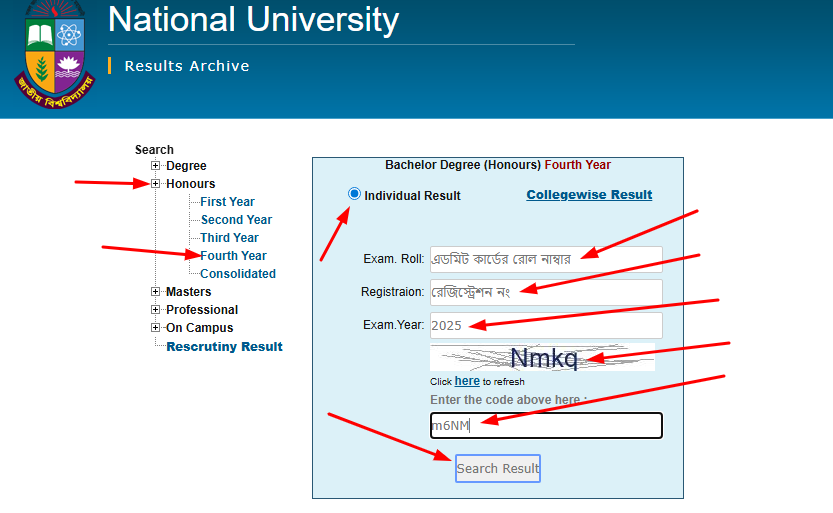Click the Bachelor Degree (Honours) Fourth Year heading
833x513 pixels.
click(498, 165)
